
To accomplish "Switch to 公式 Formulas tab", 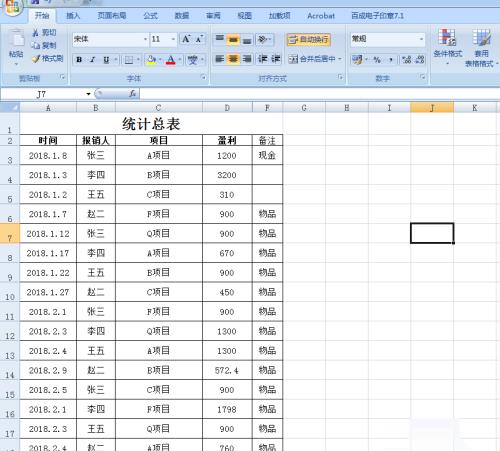I will click(x=150, y=16).
